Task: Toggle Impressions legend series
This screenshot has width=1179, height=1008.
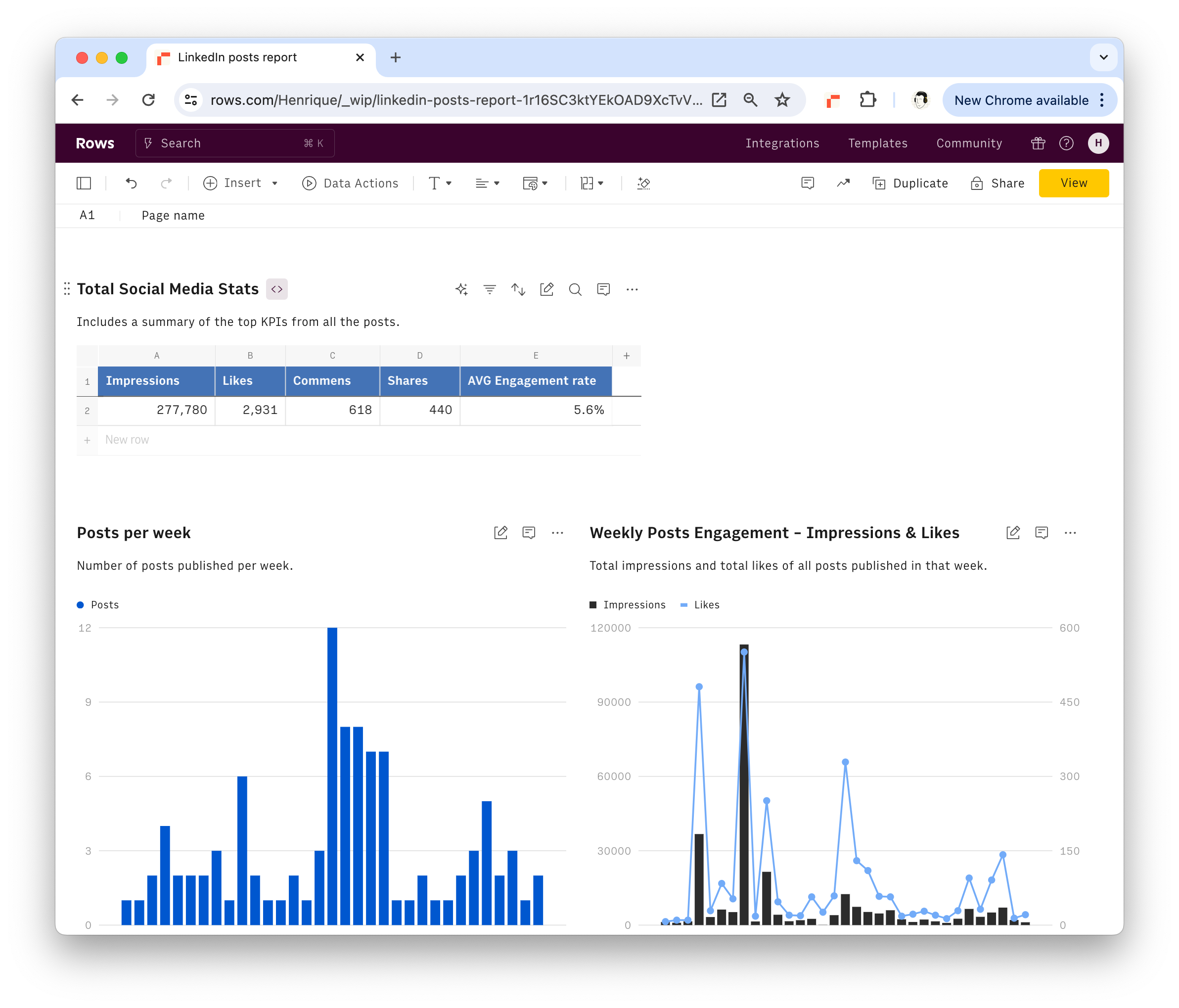Action: pos(628,605)
